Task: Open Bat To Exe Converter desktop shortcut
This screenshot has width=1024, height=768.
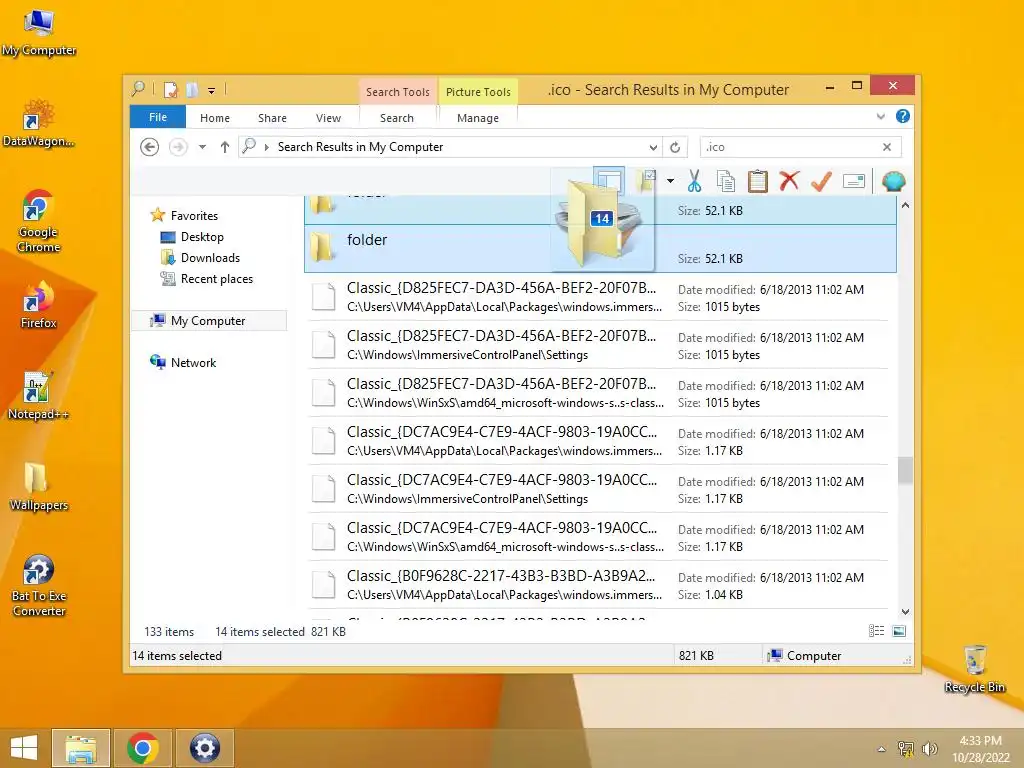Action: click(x=39, y=586)
